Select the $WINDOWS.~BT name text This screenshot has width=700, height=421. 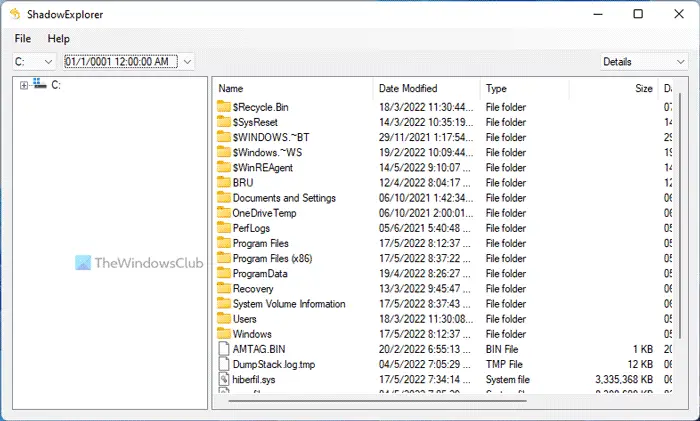271,138
